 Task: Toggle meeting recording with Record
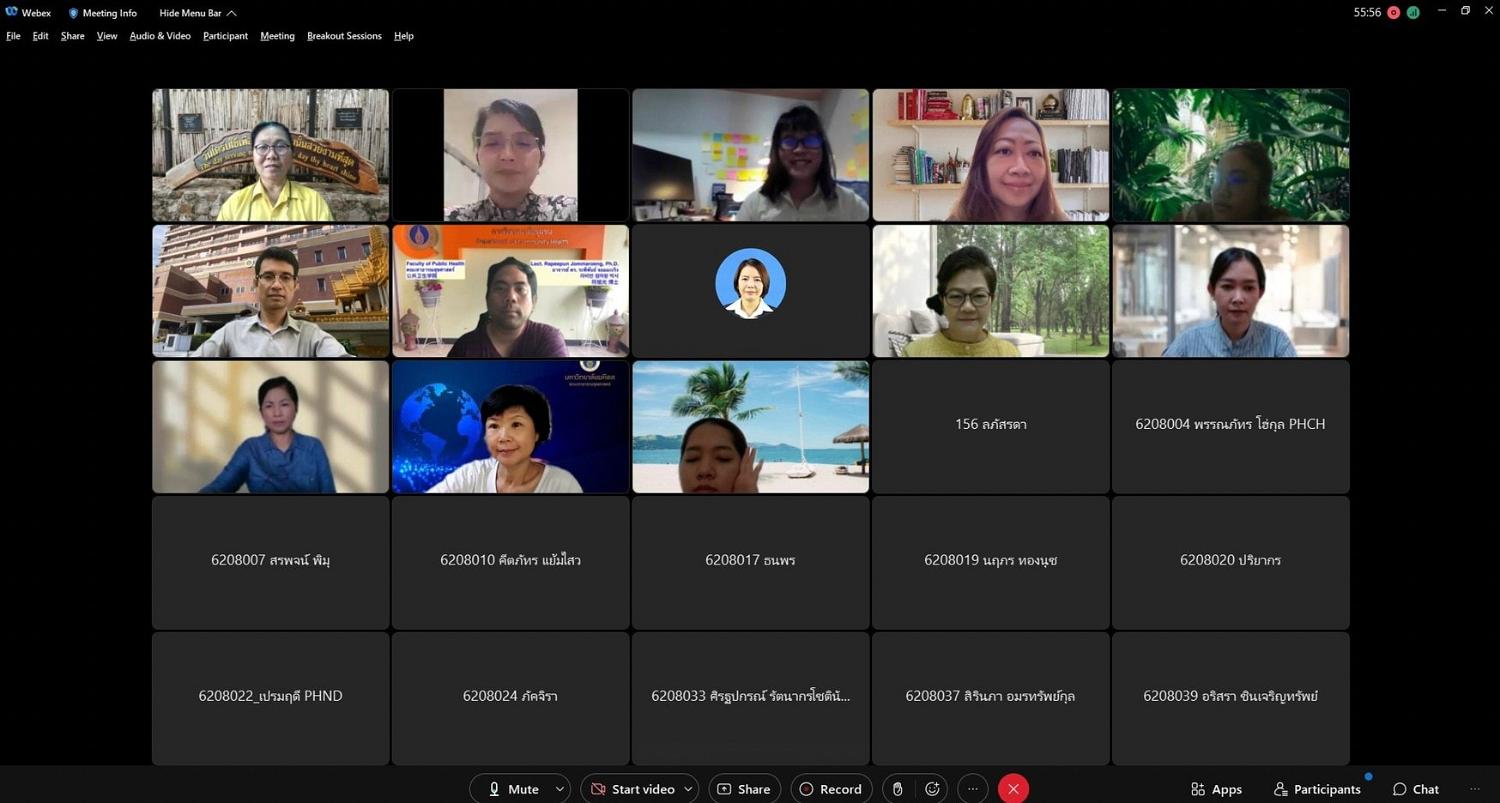(831, 789)
